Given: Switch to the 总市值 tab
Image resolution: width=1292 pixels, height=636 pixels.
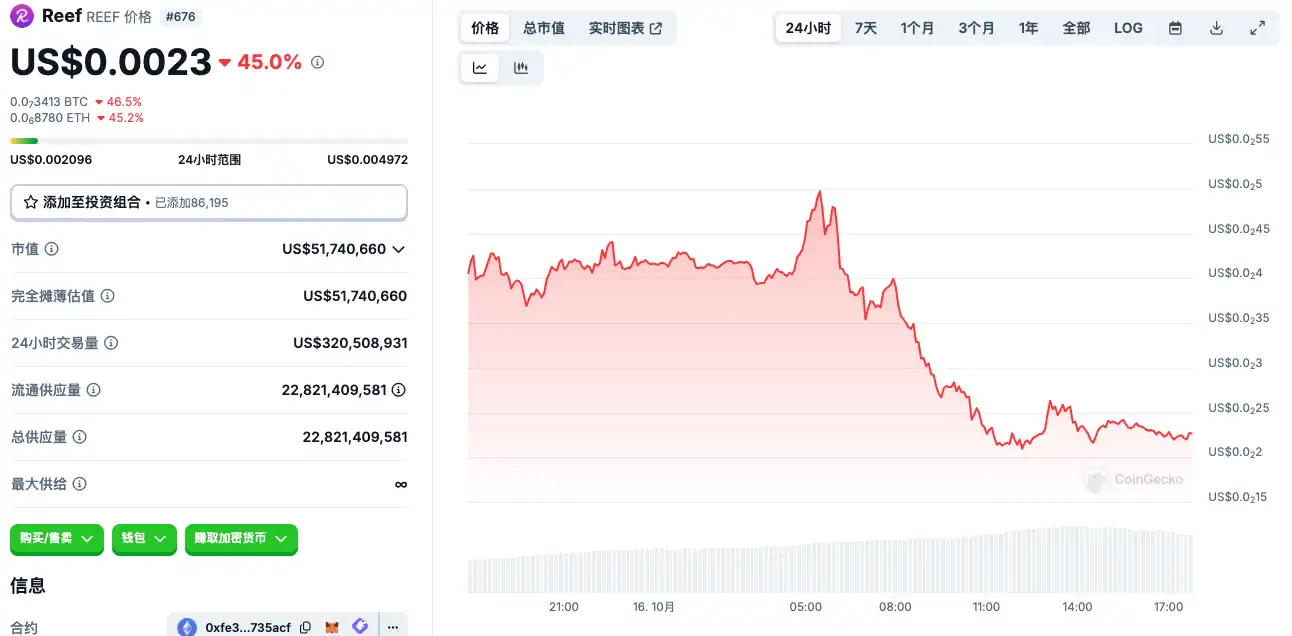Looking at the screenshot, I should (x=544, y=28).
